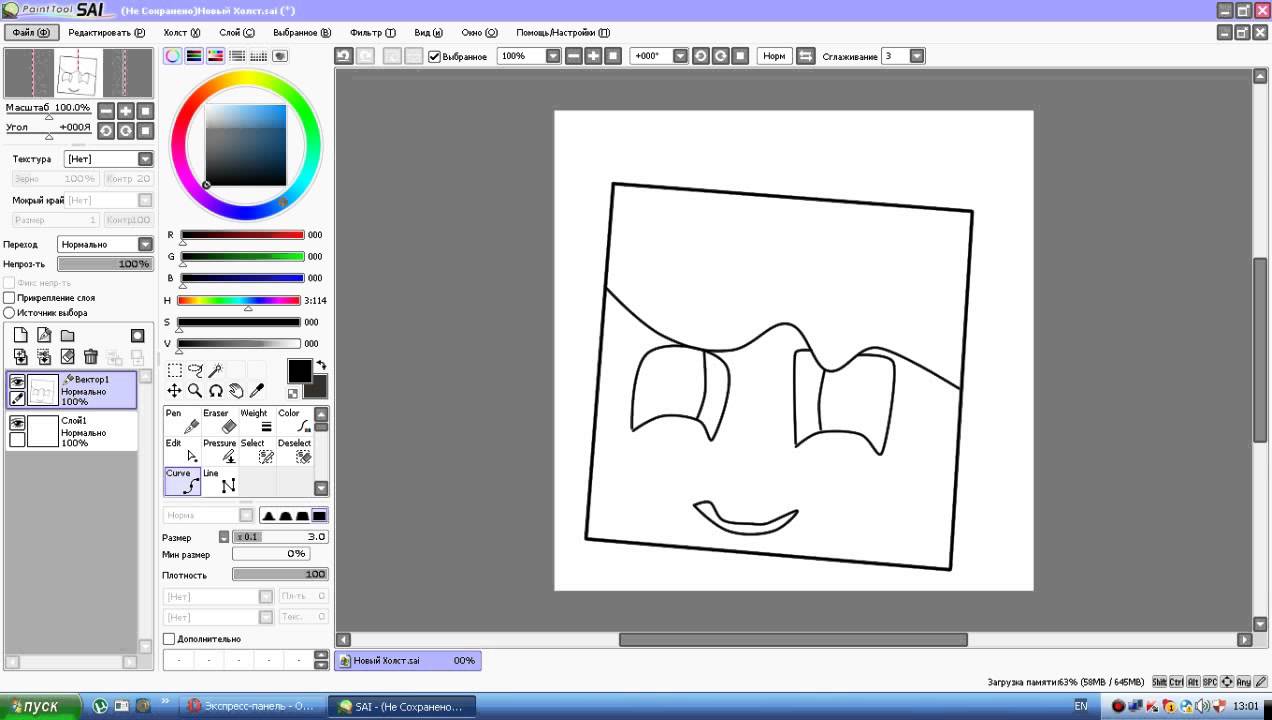
Task: Swap foreground and background colors
Action: 321,365
